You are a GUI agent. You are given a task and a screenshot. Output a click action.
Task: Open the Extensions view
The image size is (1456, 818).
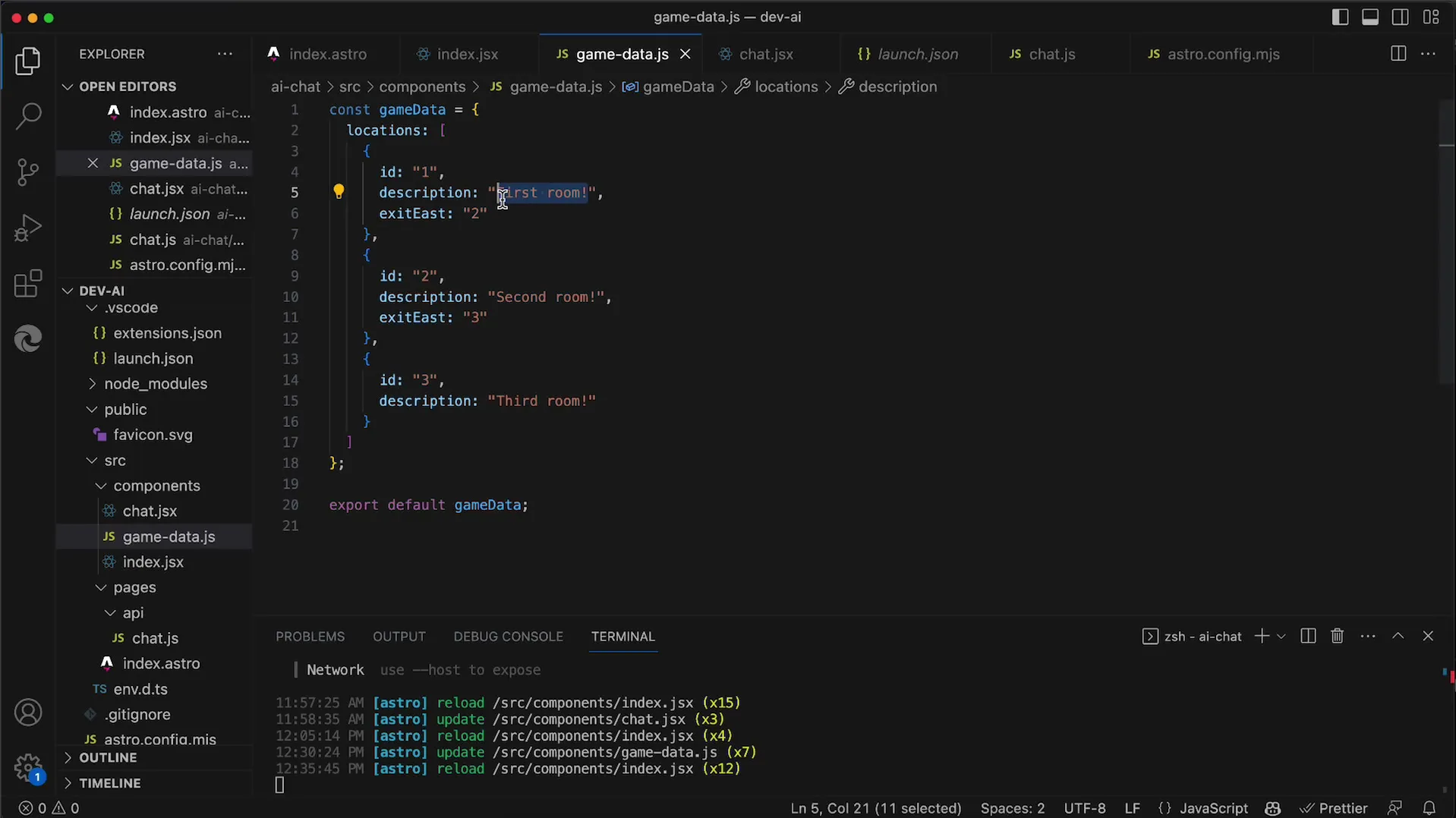click(28, 284)
